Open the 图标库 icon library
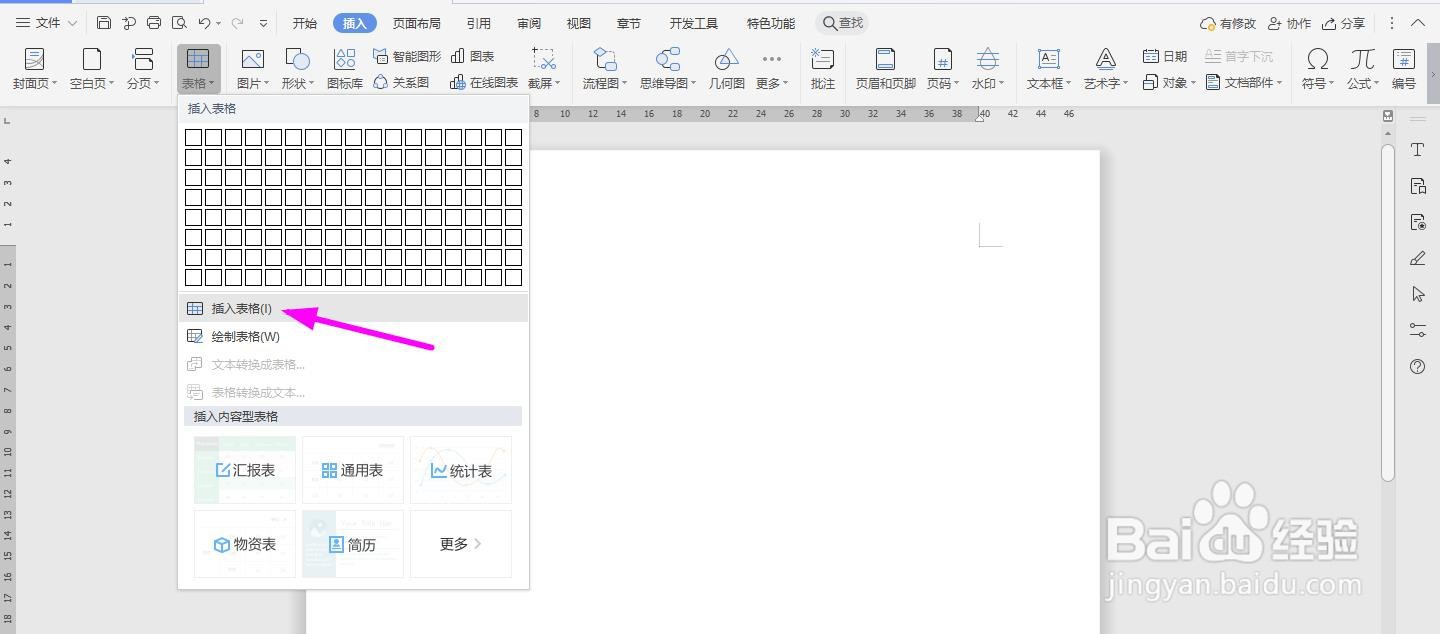1440x634 pixels. 345,69
